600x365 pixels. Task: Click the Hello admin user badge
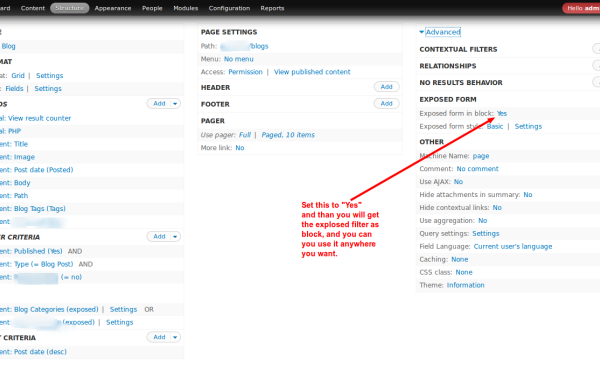[581, 8]
